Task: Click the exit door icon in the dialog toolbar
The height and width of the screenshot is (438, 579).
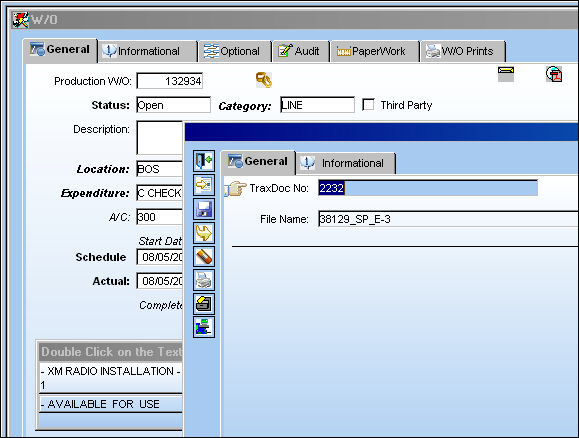Action: [x=204, y=161]
